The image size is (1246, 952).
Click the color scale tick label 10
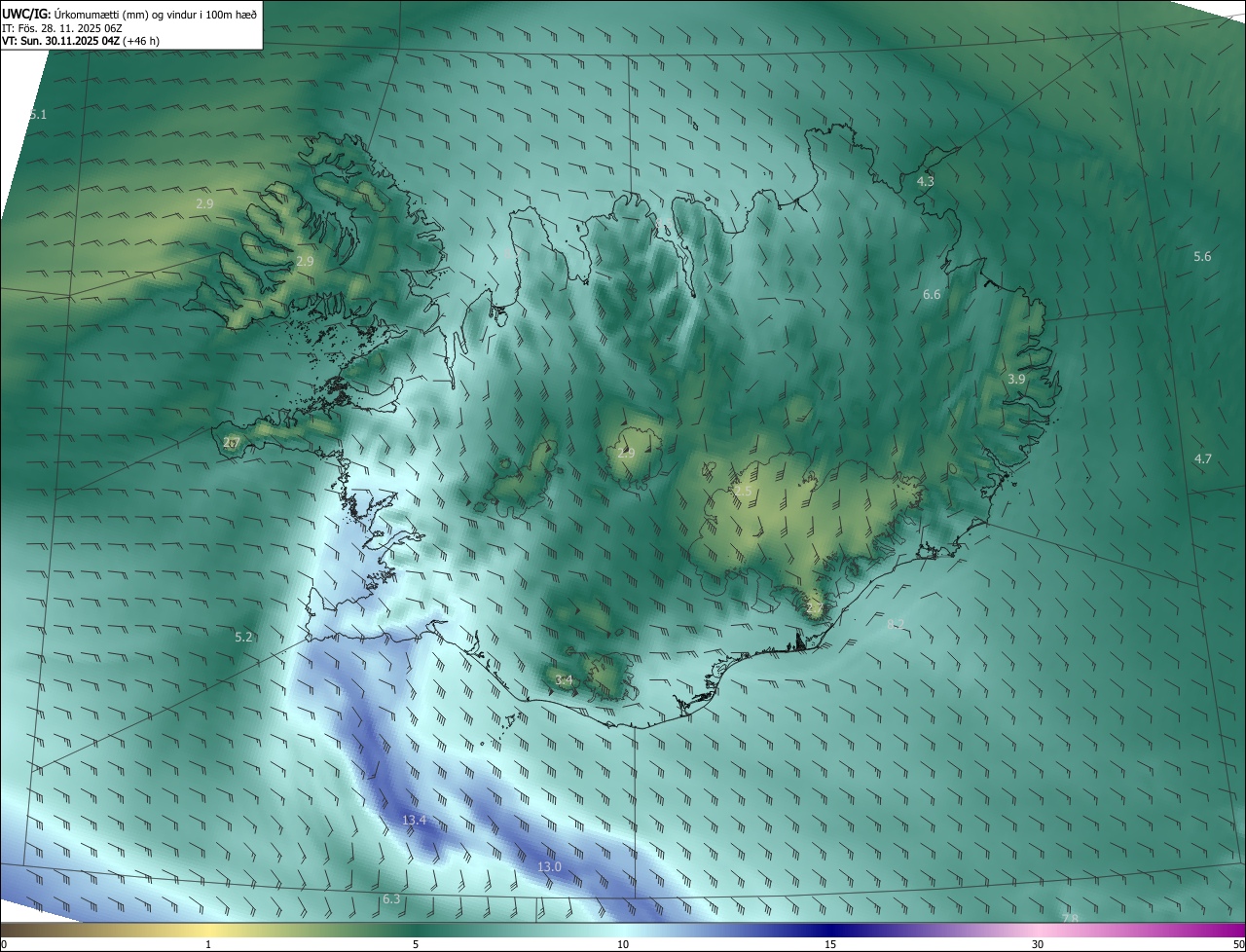pyautogui.click(x=623, y=944)
